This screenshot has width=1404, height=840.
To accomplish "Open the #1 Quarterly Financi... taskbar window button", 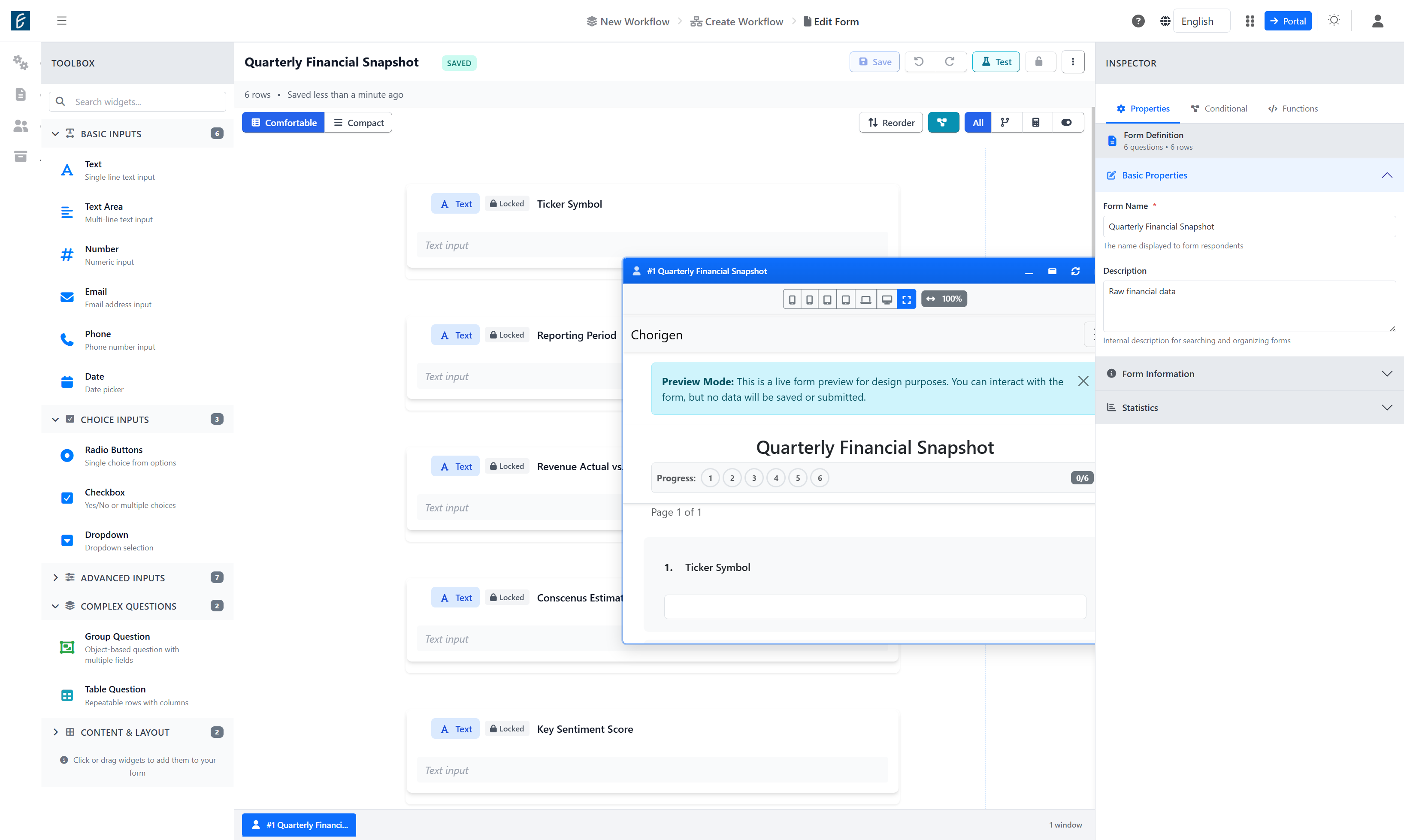I will coord(299,825).
